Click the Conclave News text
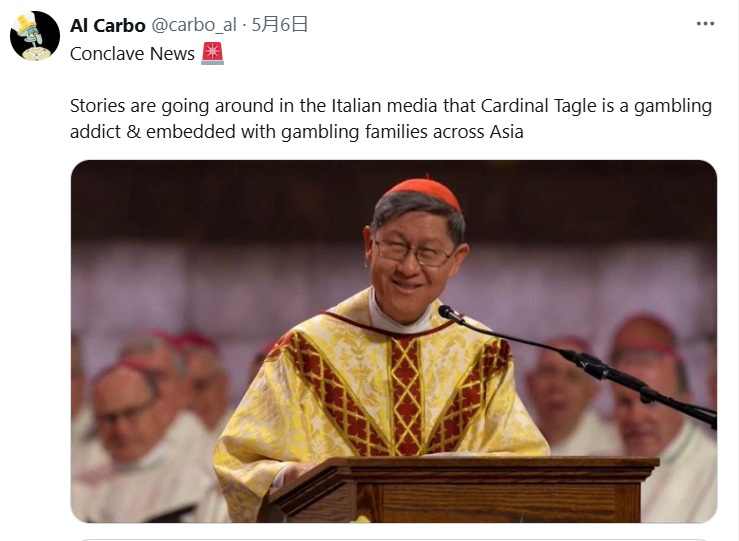Screen dimensions: 739x541 (132, 54)
